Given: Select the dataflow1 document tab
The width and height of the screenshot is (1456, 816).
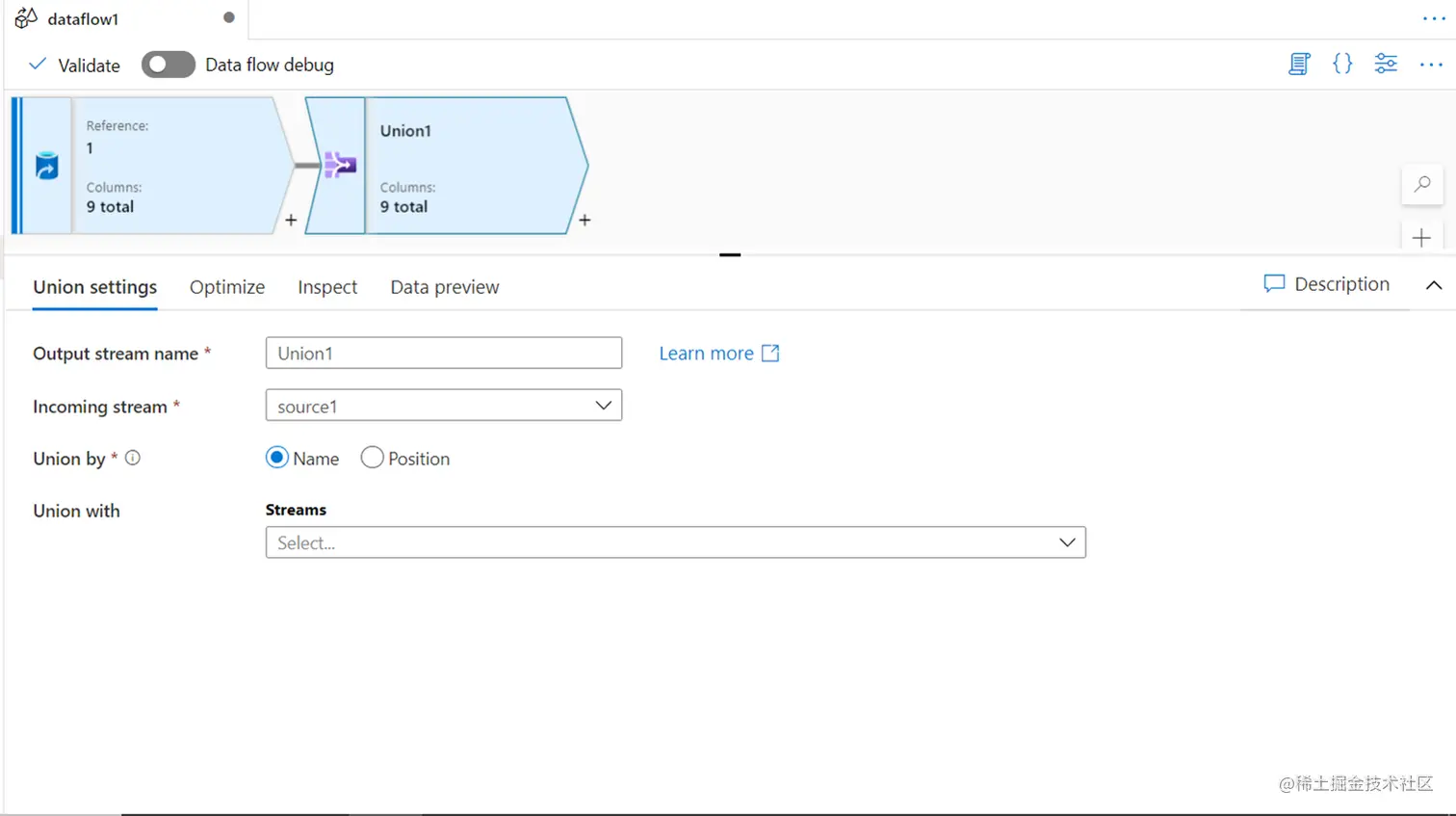Looking at the screenshot, I should click(125, 19).
